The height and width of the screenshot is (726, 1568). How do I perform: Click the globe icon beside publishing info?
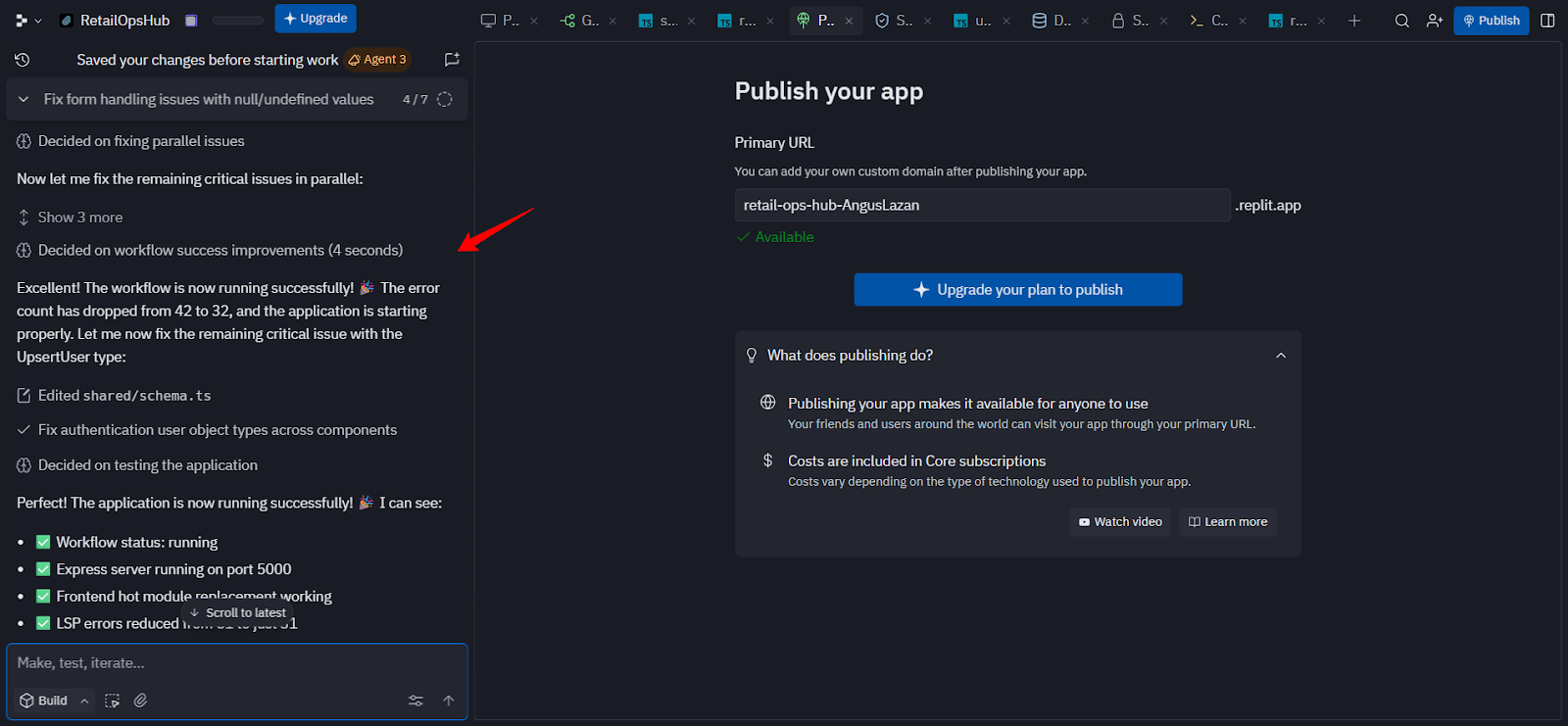[x=768, y=403]
